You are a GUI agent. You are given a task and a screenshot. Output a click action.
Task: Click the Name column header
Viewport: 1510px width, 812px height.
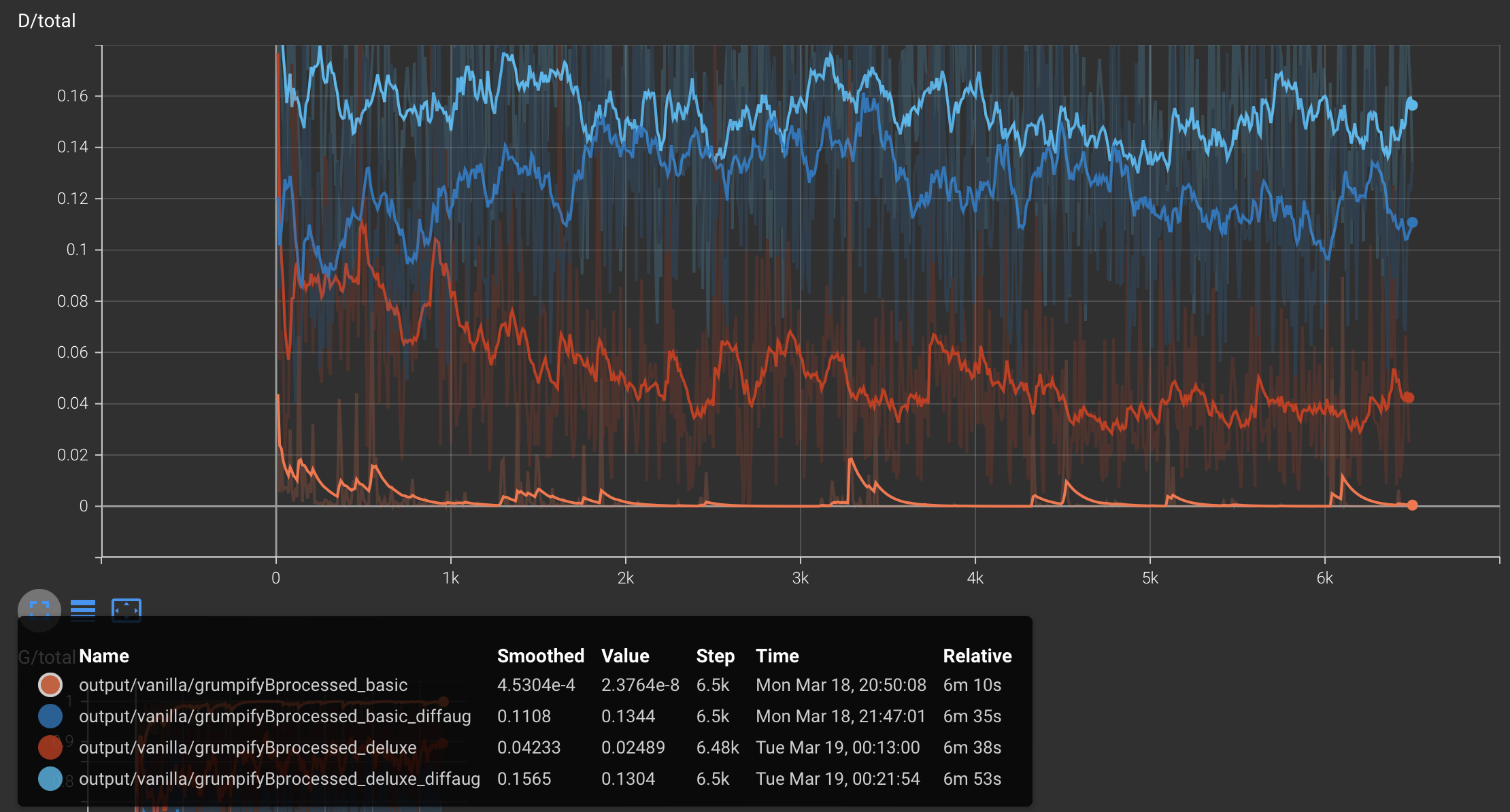(x=104, y=656)
